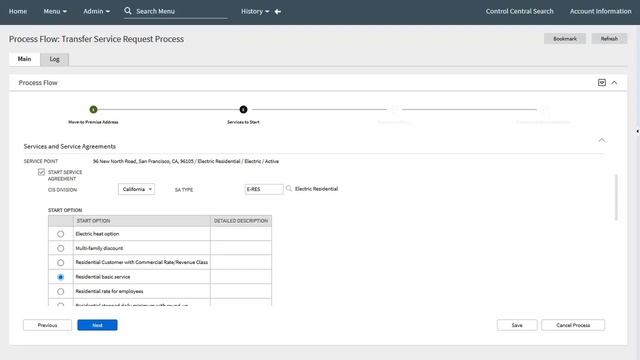Click the Bookmark button

(x=565, y=39)
